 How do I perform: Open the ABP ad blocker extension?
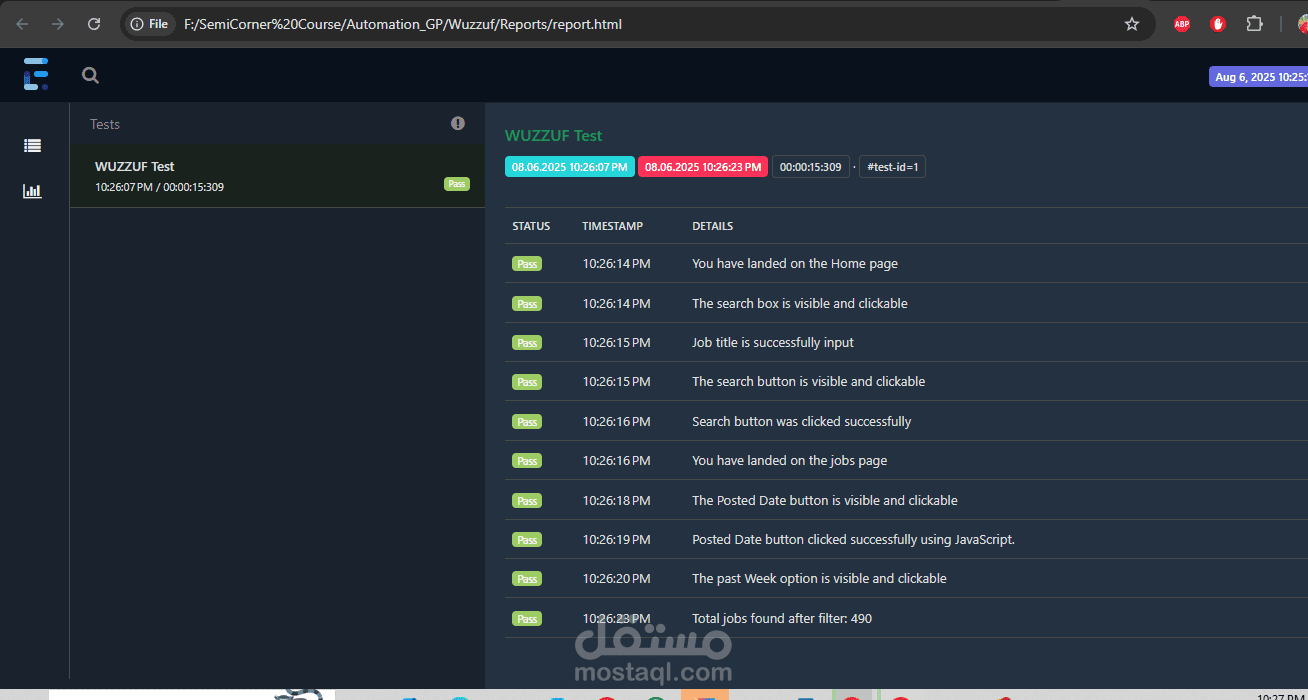pos(1182,24)
